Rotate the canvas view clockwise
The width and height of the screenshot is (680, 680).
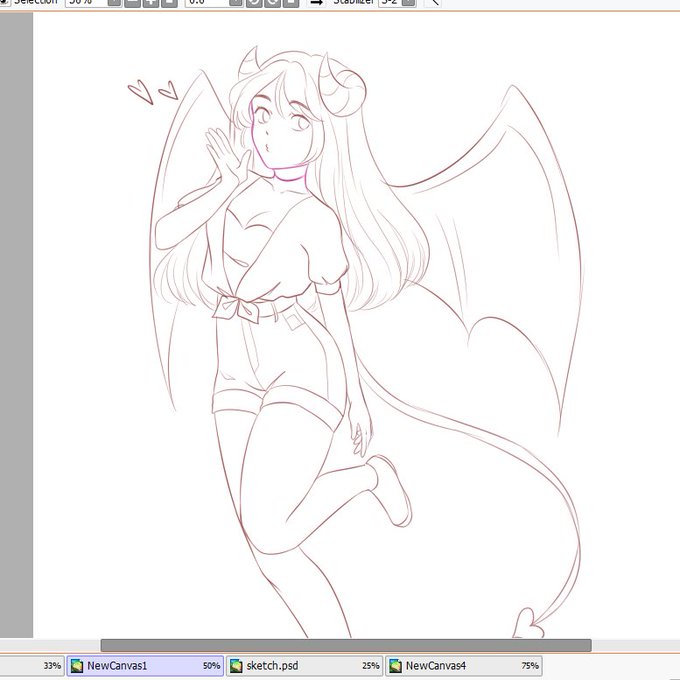tap(272, 3)
